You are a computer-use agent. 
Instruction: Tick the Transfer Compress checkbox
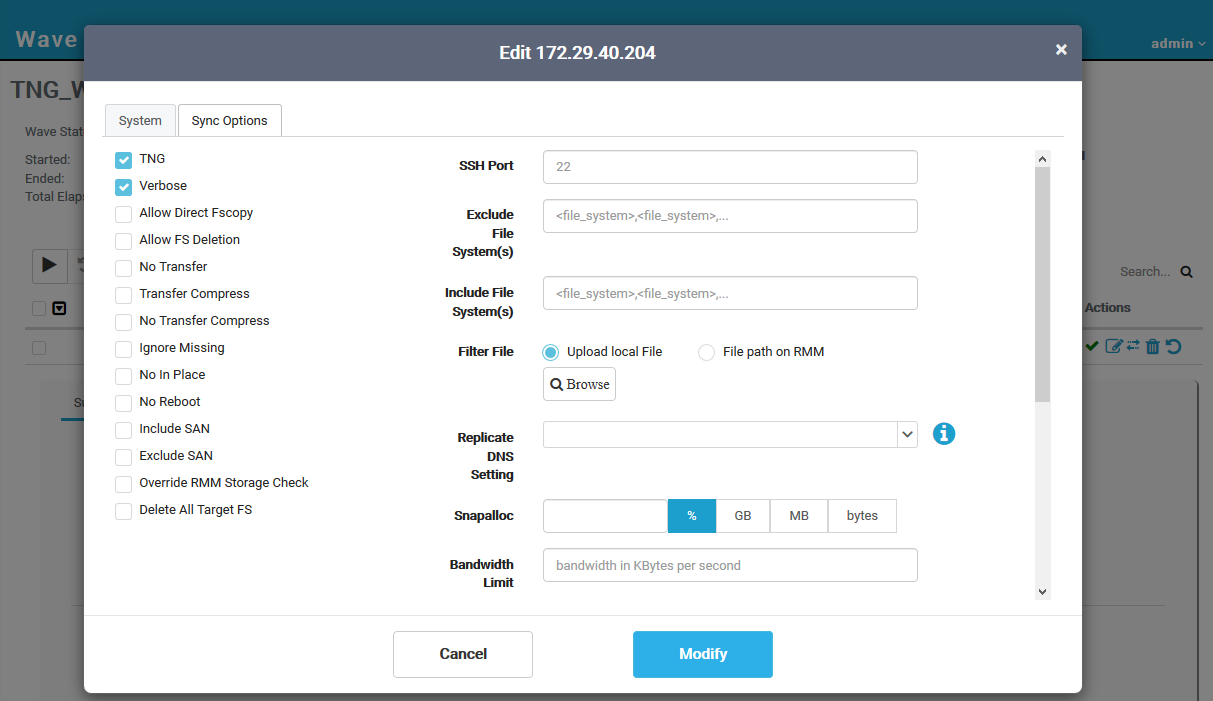[123, 294]
